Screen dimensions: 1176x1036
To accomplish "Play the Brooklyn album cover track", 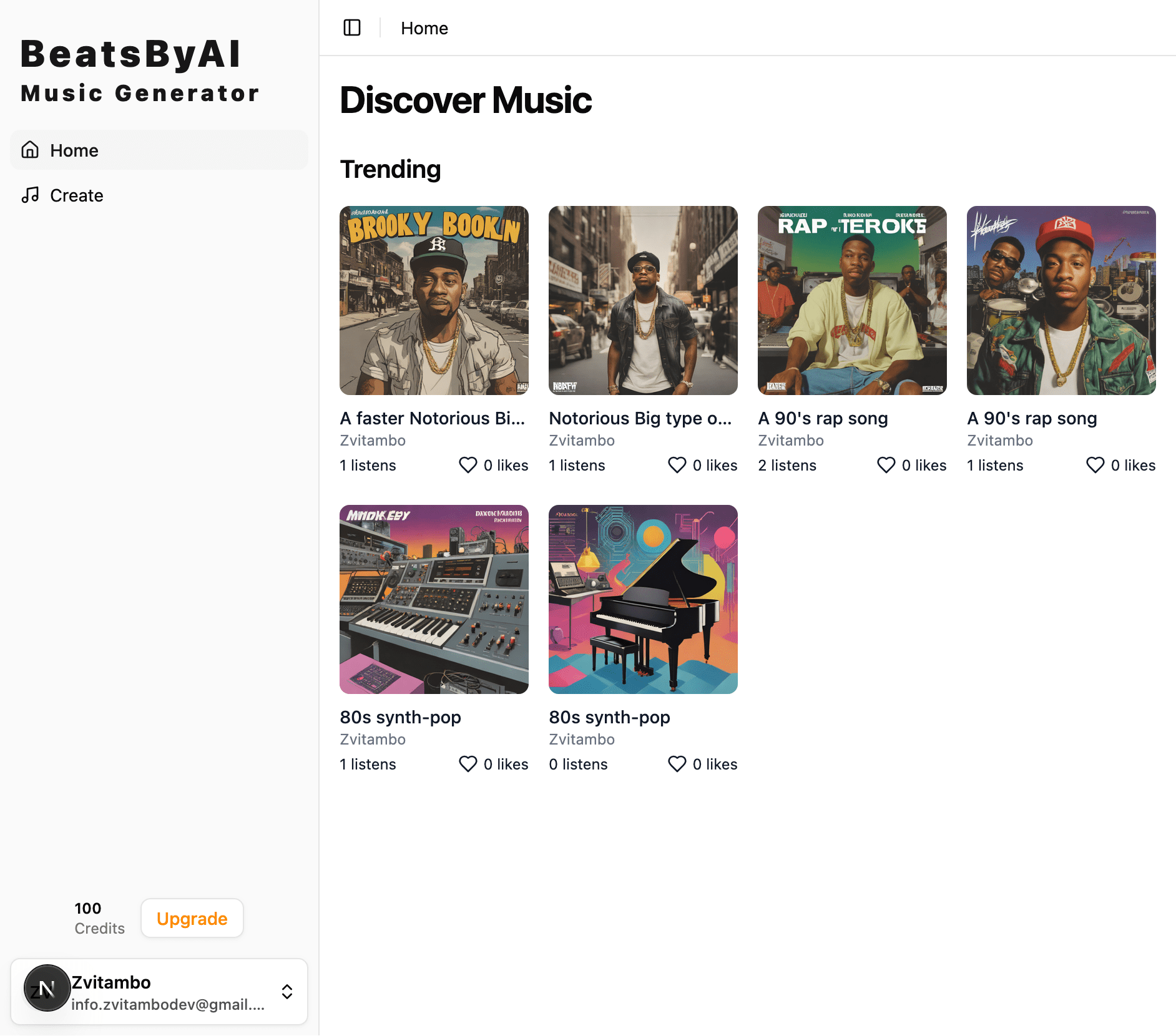I will coord(434,300).
